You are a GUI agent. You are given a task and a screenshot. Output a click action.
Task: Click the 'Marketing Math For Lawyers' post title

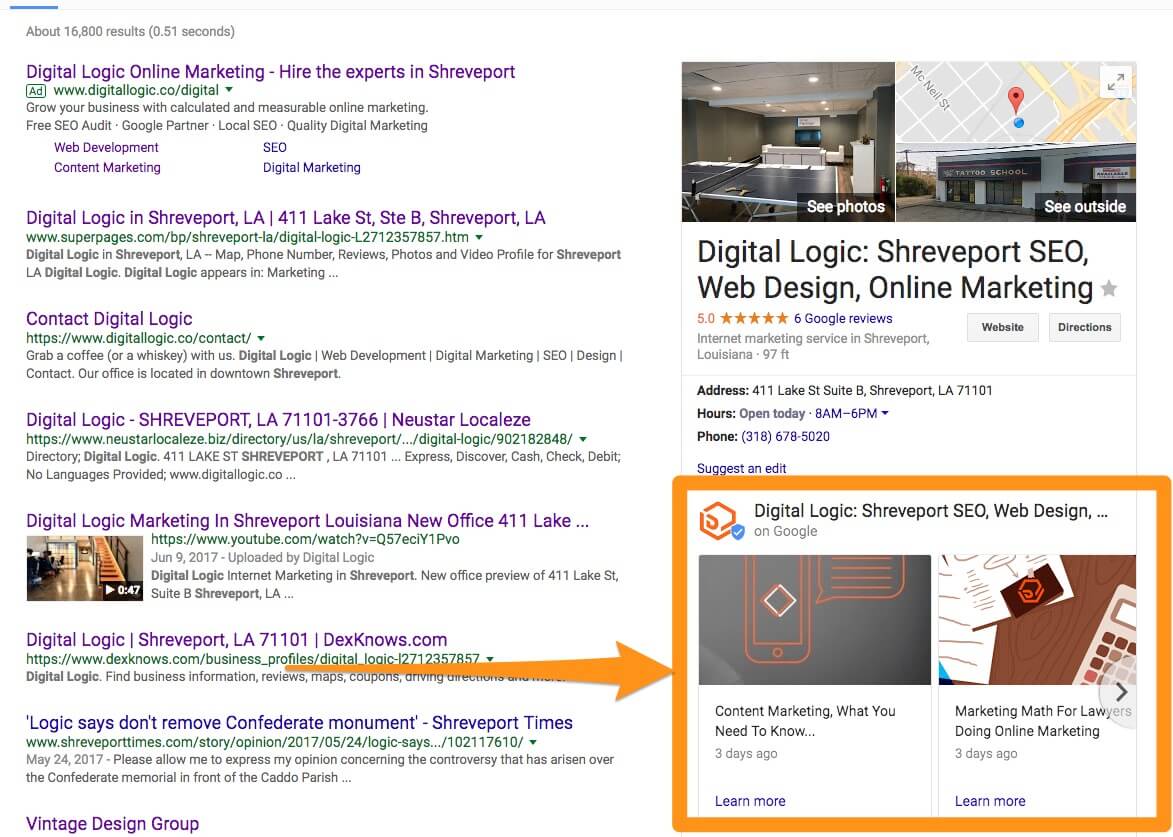click(1043, 721)
